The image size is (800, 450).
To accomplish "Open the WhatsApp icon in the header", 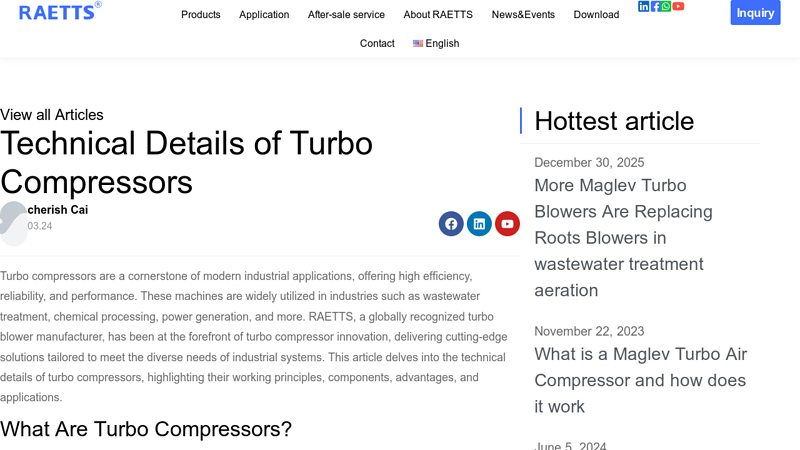I will (666, 6).
